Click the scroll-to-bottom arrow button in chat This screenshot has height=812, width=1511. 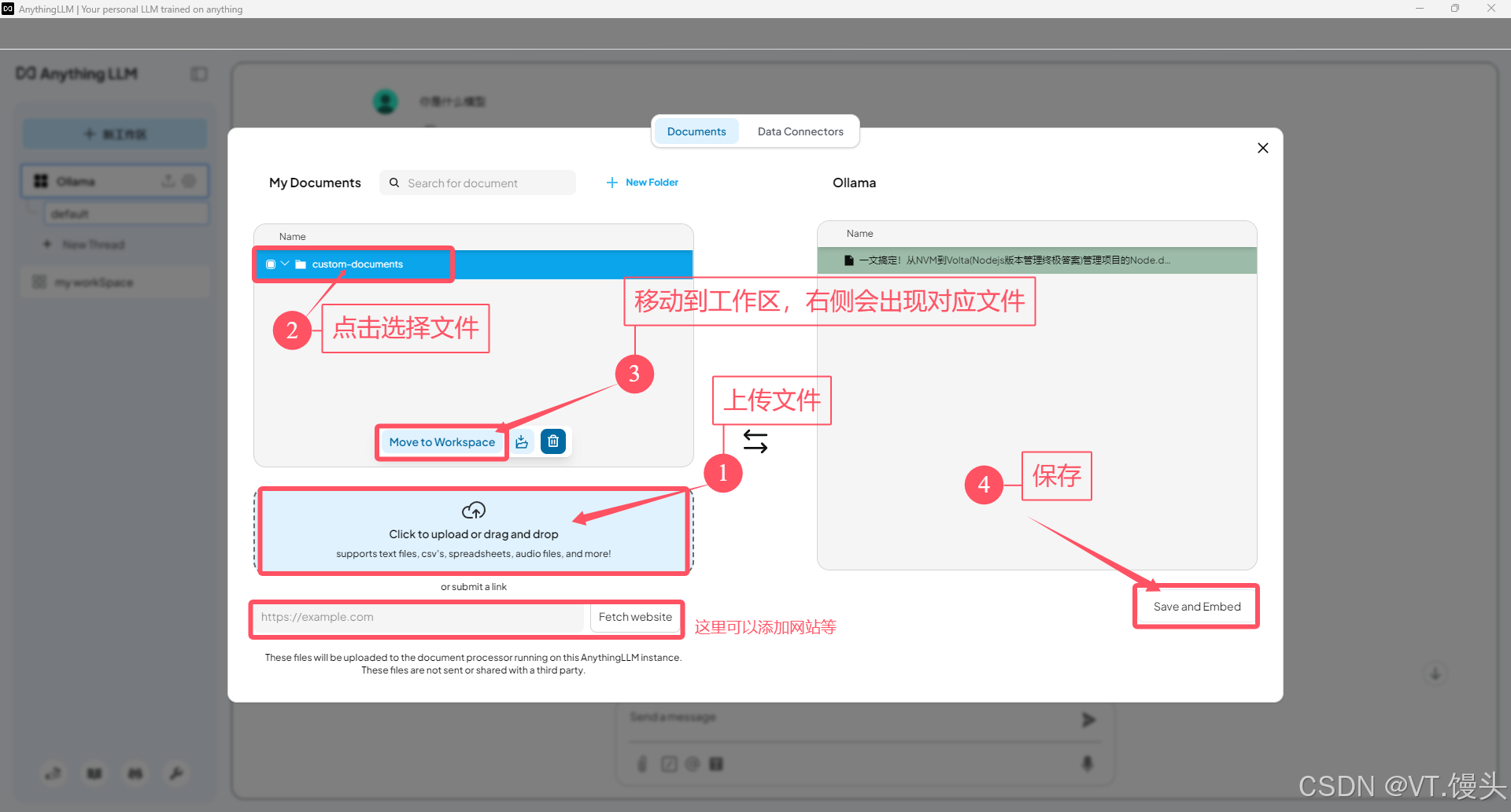point(1435,674)
